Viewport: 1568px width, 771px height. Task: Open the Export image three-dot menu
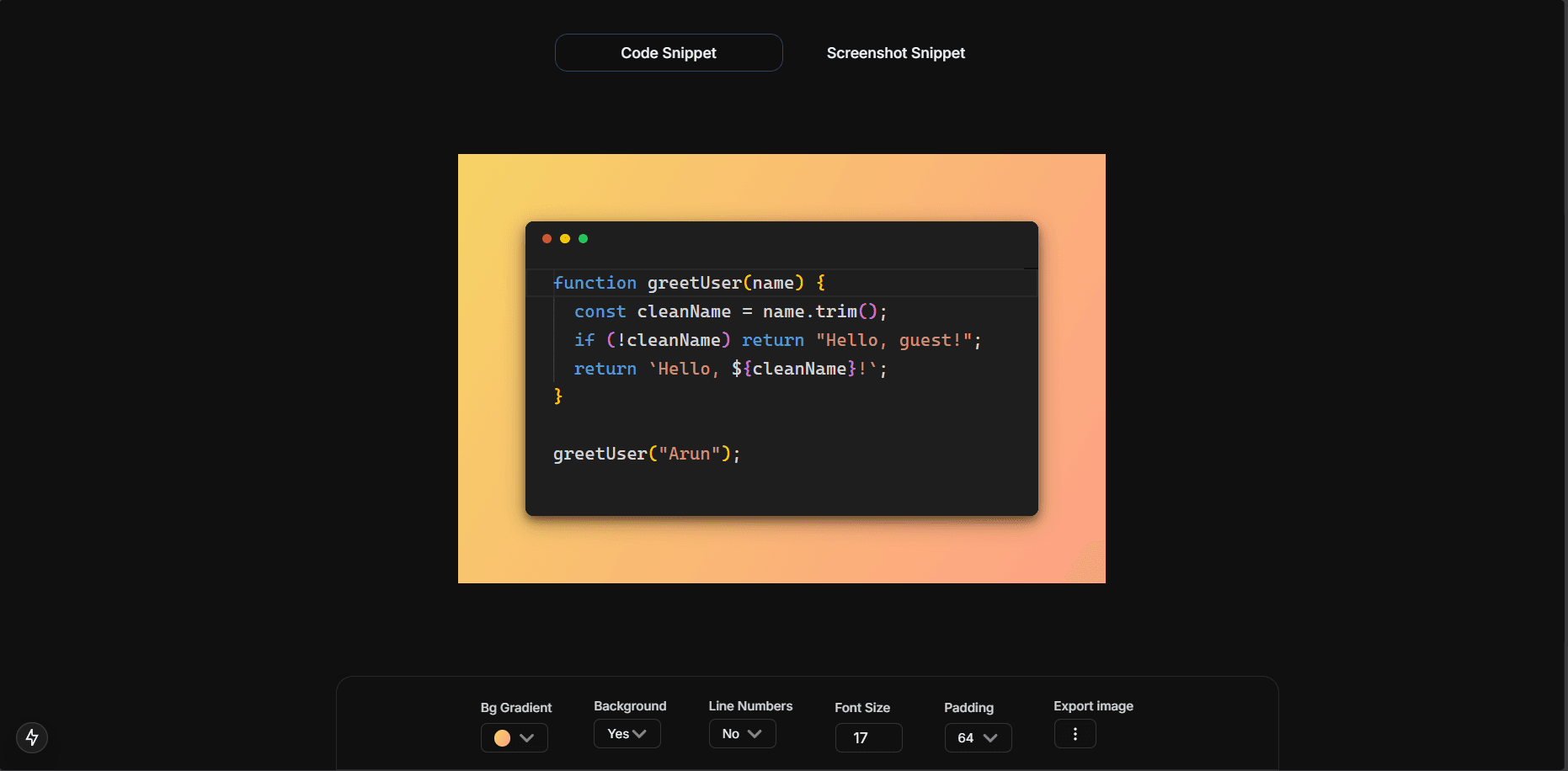[1075, 734]
